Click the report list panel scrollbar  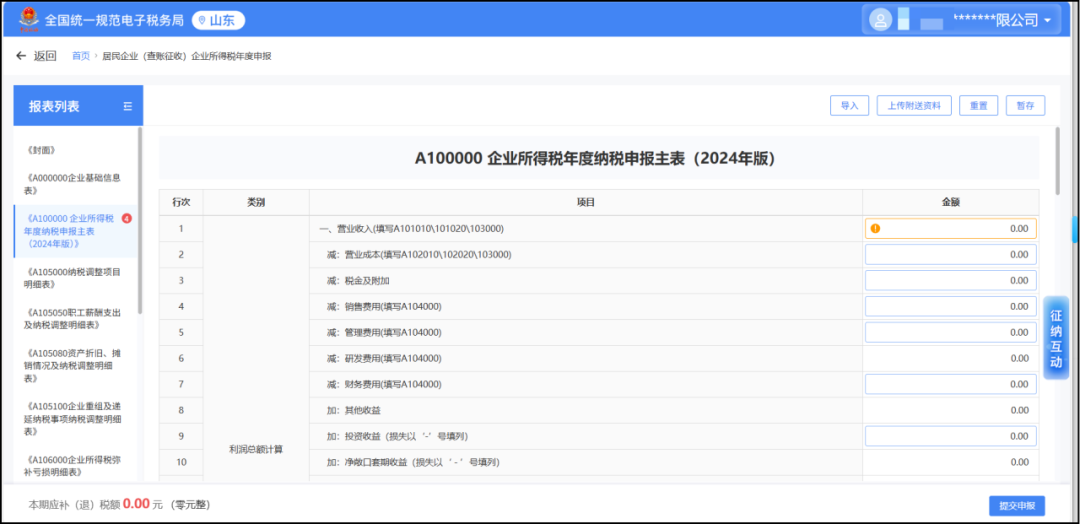(x=140, y=220)
